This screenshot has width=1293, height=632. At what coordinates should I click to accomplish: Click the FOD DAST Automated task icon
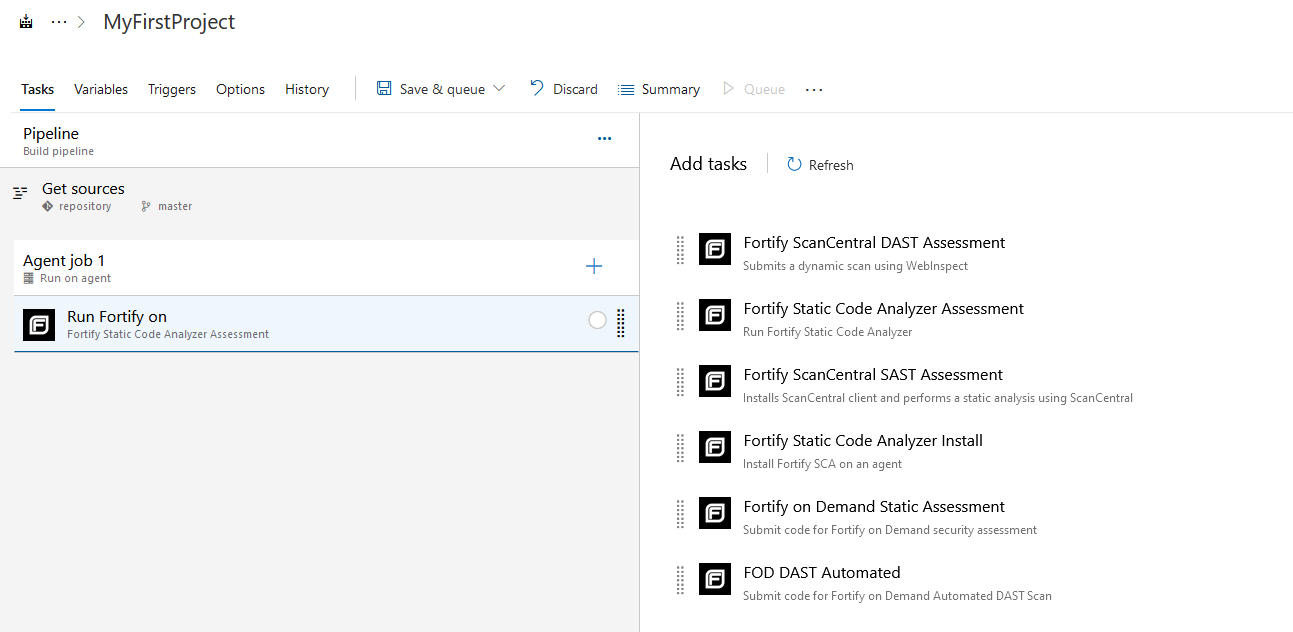714,579
